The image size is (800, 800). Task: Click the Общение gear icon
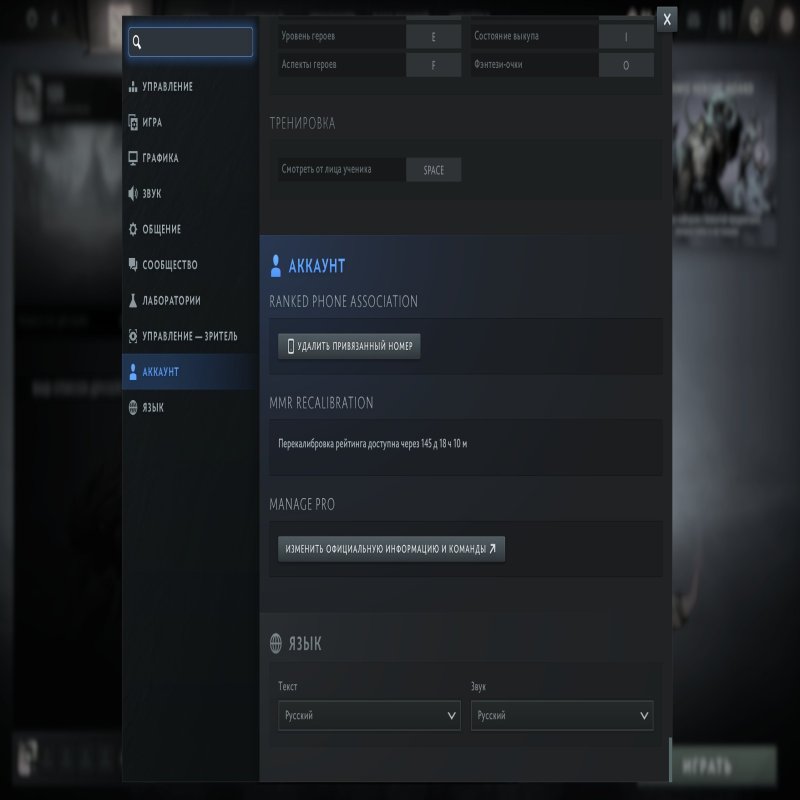pyautogui.click(x=133, y=229)
